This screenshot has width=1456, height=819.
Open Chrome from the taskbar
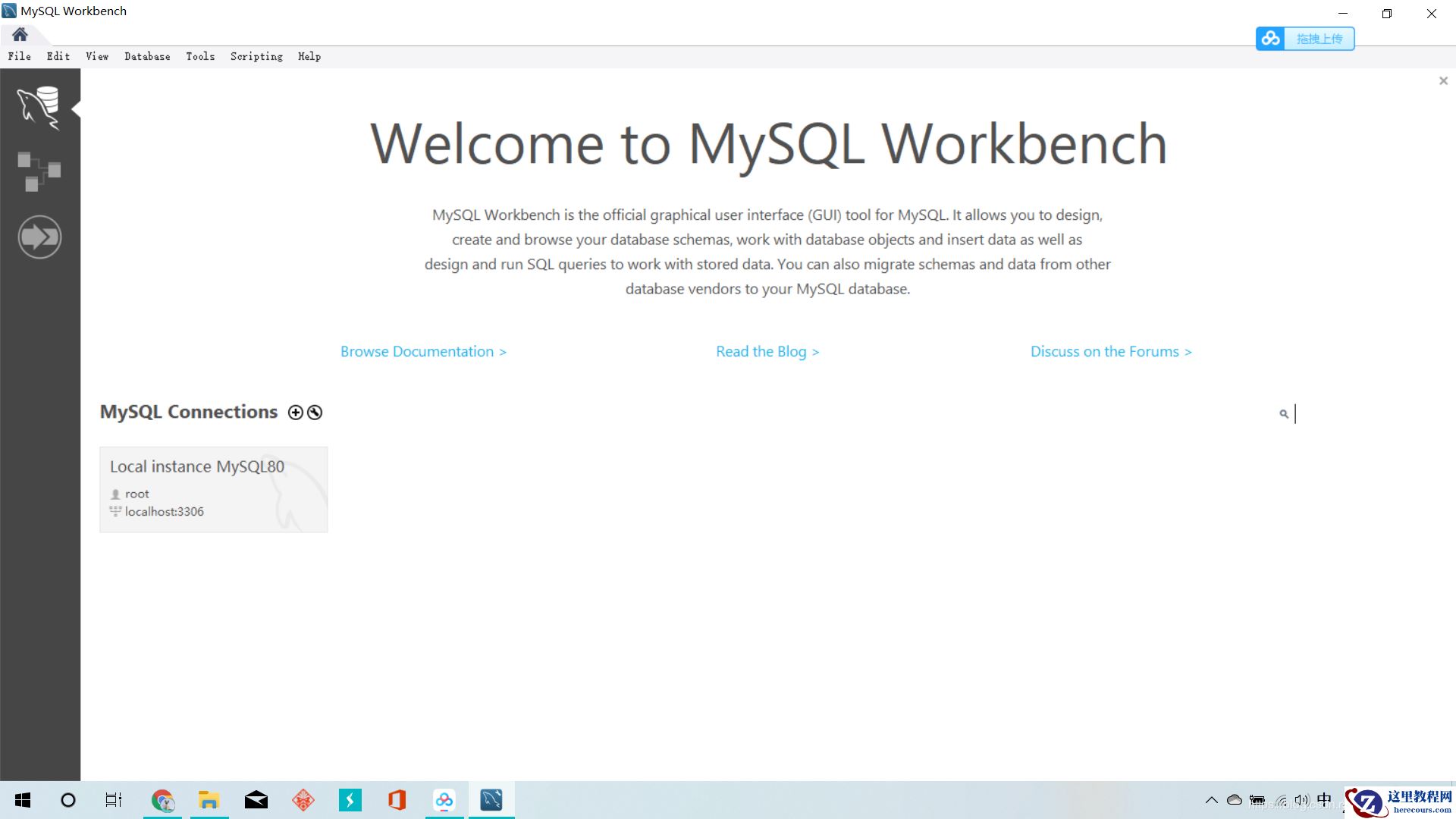point(162,800)
